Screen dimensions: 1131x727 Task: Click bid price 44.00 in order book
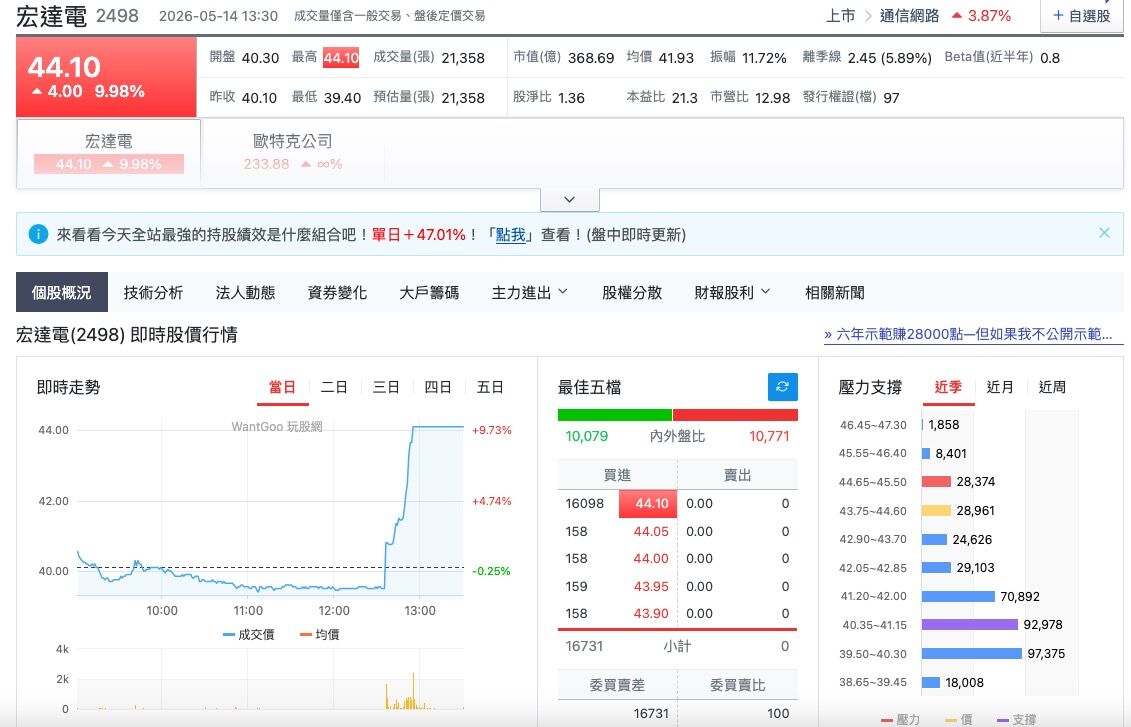click(x=651, y=559)
